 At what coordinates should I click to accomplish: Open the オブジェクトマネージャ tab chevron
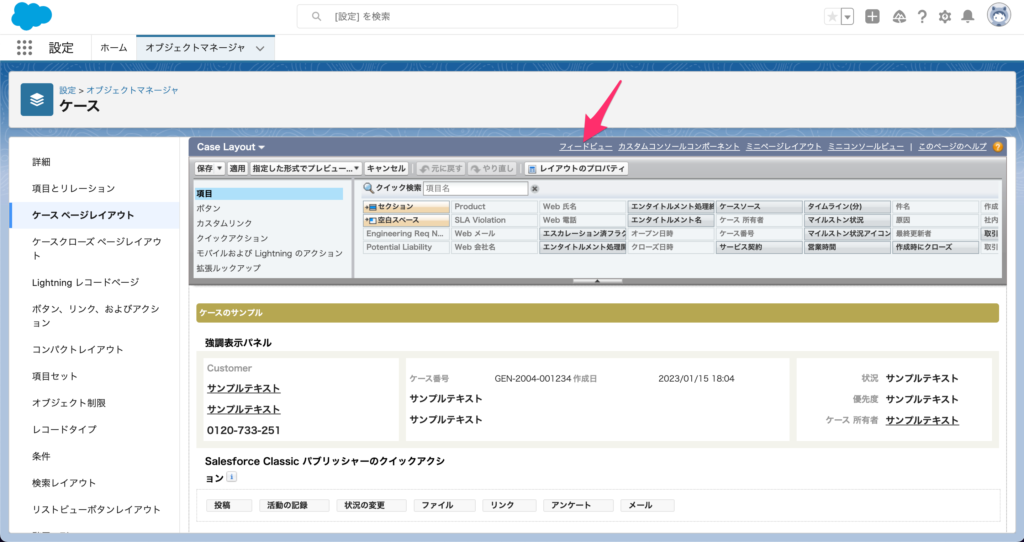260,48
